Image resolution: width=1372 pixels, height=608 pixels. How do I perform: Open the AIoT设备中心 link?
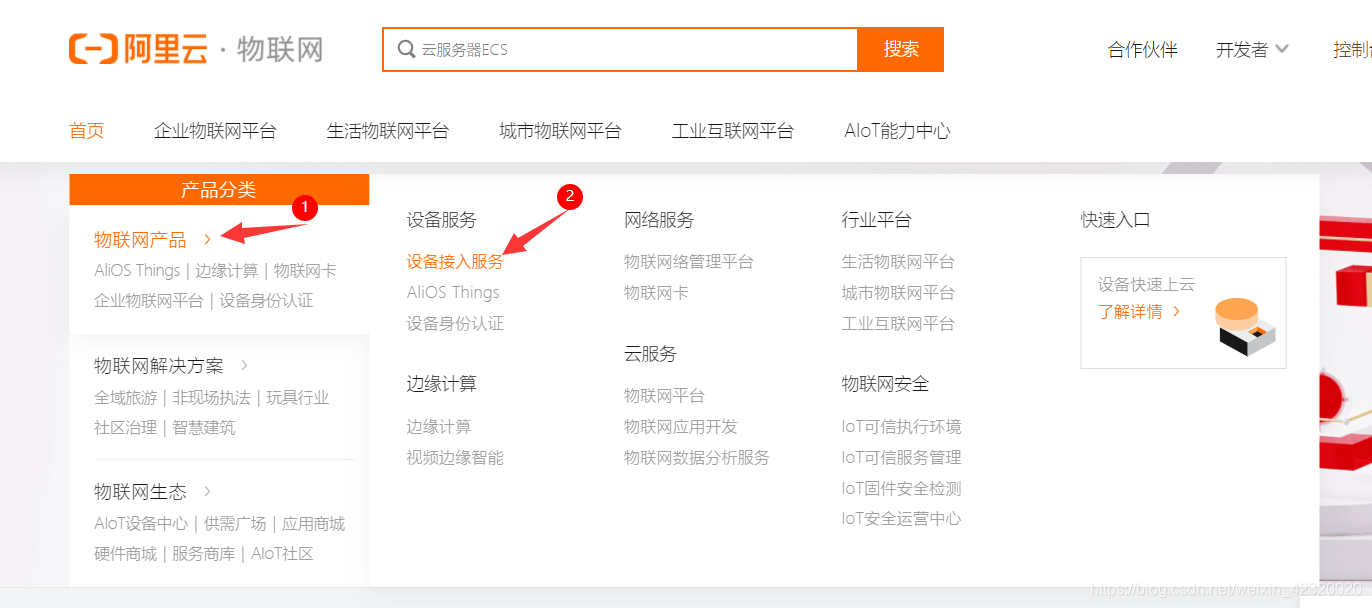(141, 523)
